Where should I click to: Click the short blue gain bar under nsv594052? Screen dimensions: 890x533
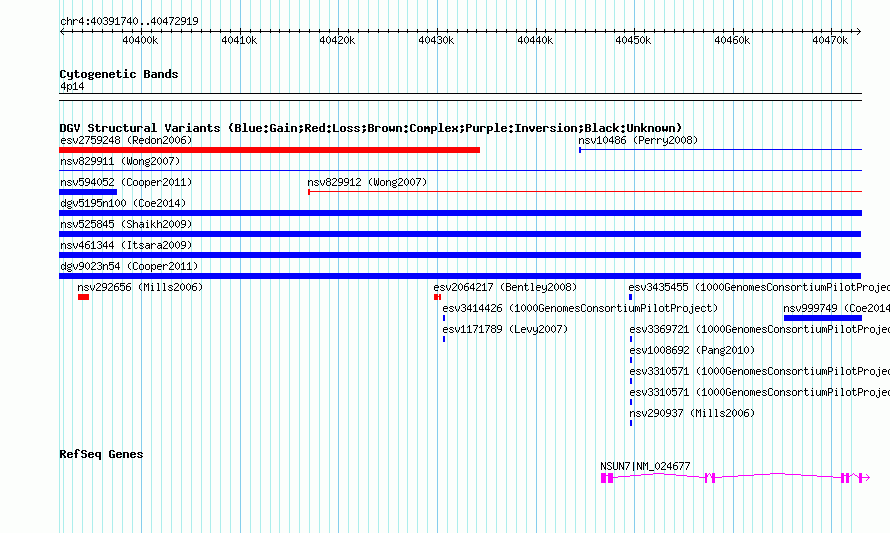(88, 192)
